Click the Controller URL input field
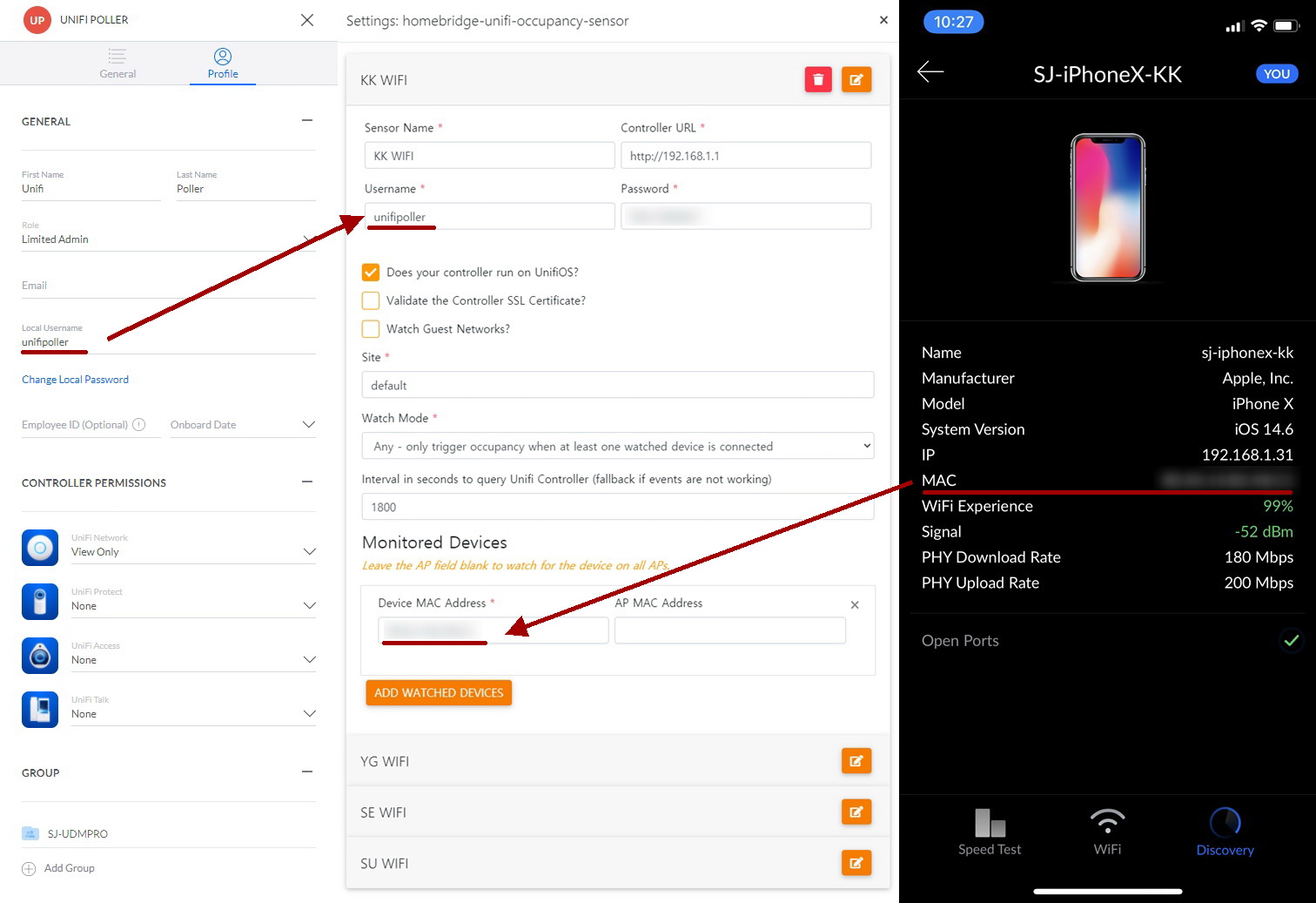Viewport: 1316px width, 903px height. [x=746, y=156]
